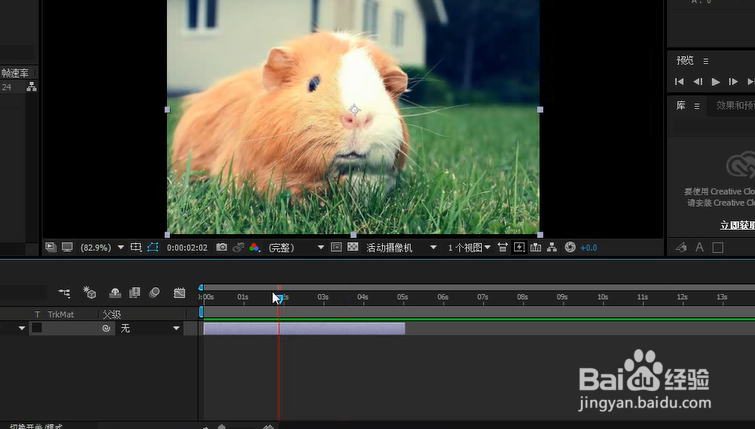Image resolution: width=755 pixels, height=429 pixels.
Task: Toggle the Region of Interest icon
Action: (336, 247)
